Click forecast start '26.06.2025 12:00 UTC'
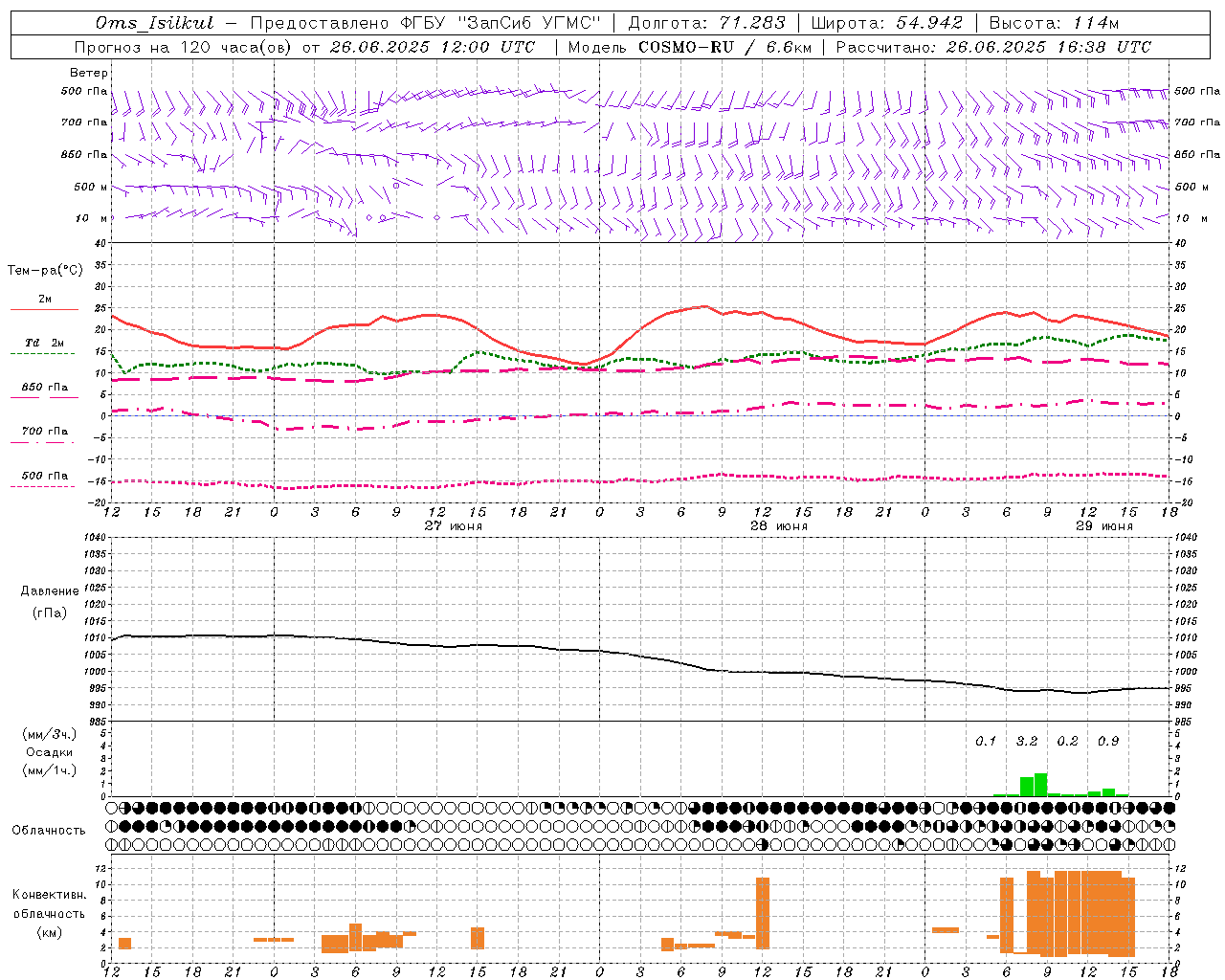This screenshot has width=1225, height=980. click(x=433, y=47)
